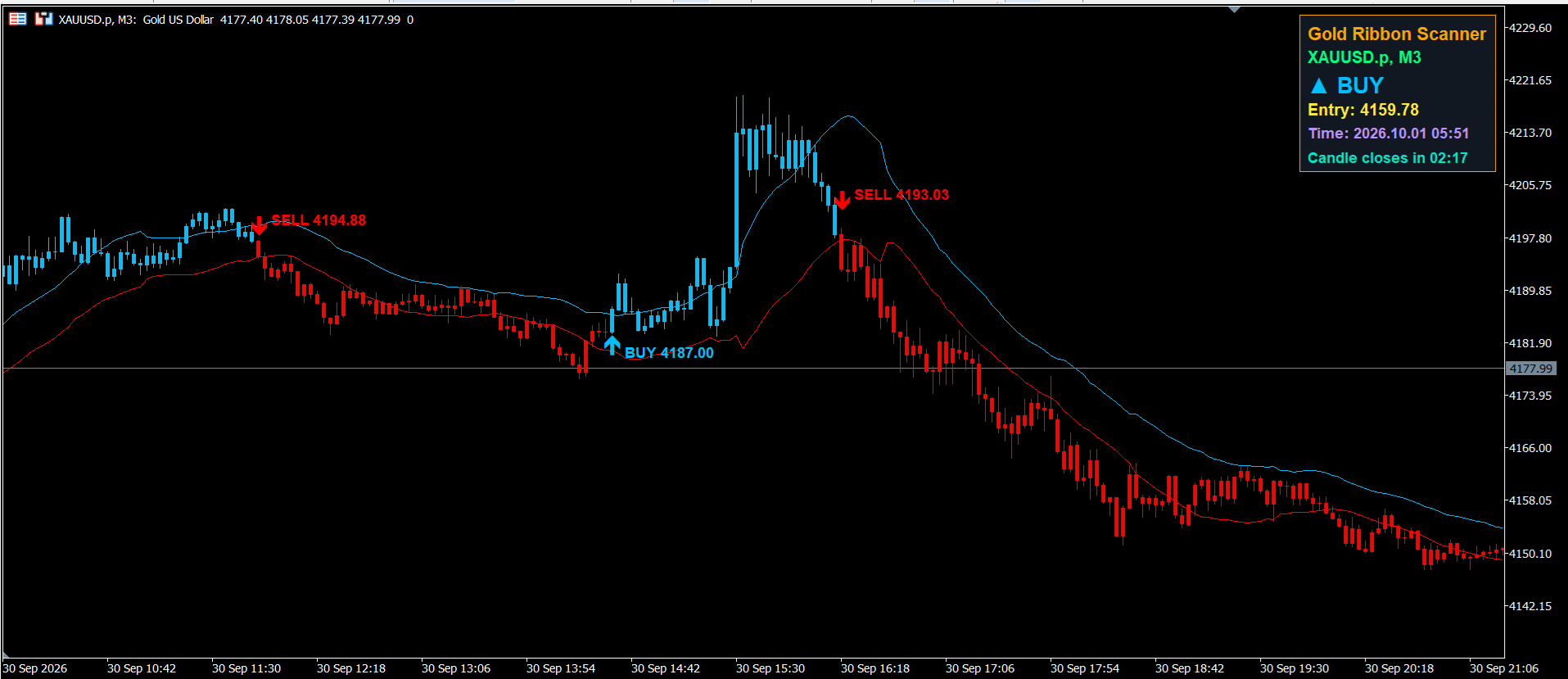Click time axis label '30 Sep 21:06'
The width and height of the screenshot is (1568, 679).
[1504, 668]
